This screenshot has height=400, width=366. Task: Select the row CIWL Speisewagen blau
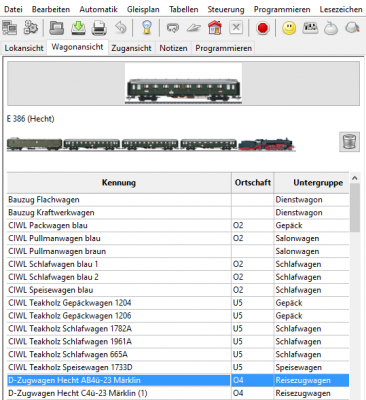tap(178, 290)
